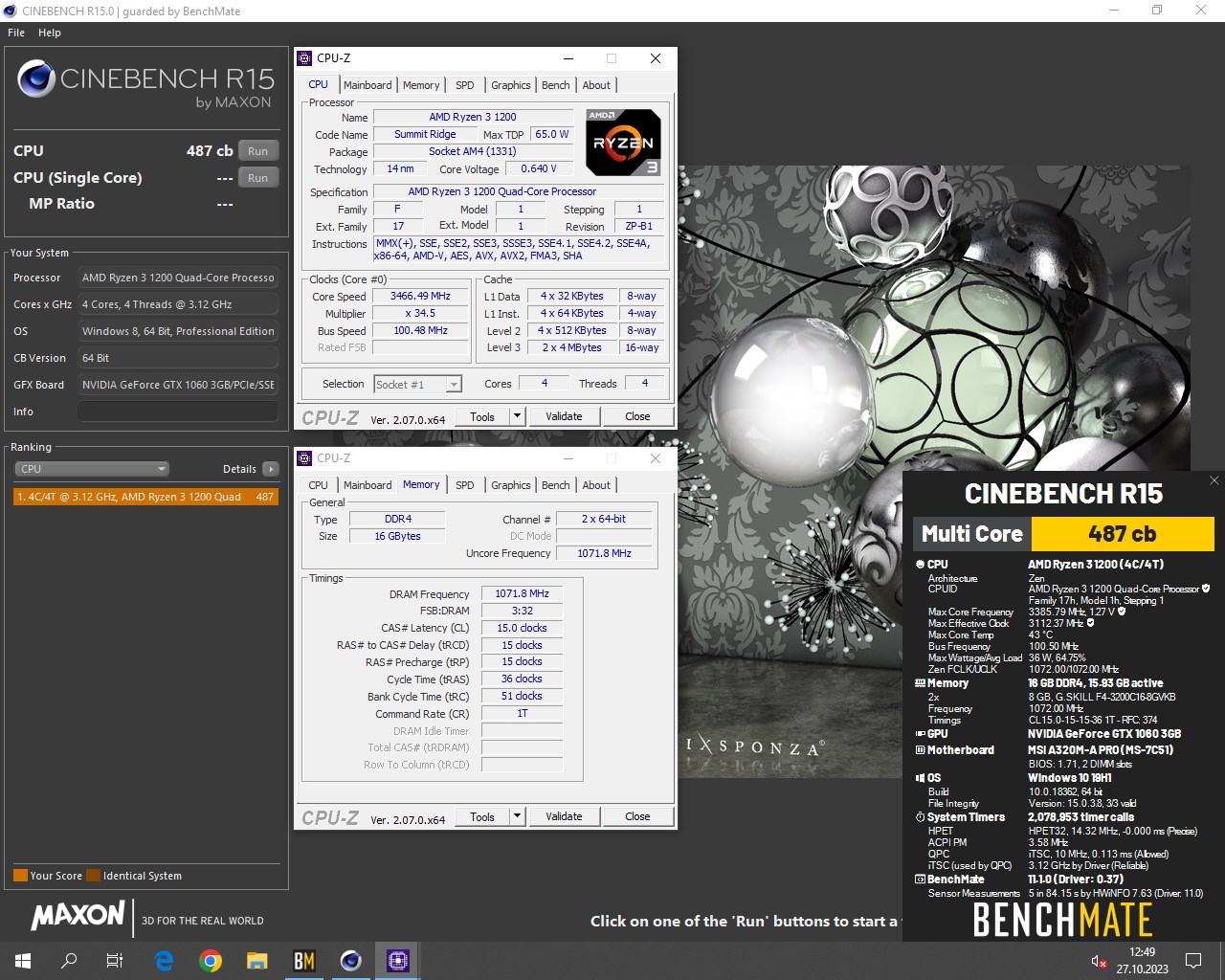Switch to the BenchMate taskbar app
This screenshot has width=1225, height=980.
coord(304,960)
